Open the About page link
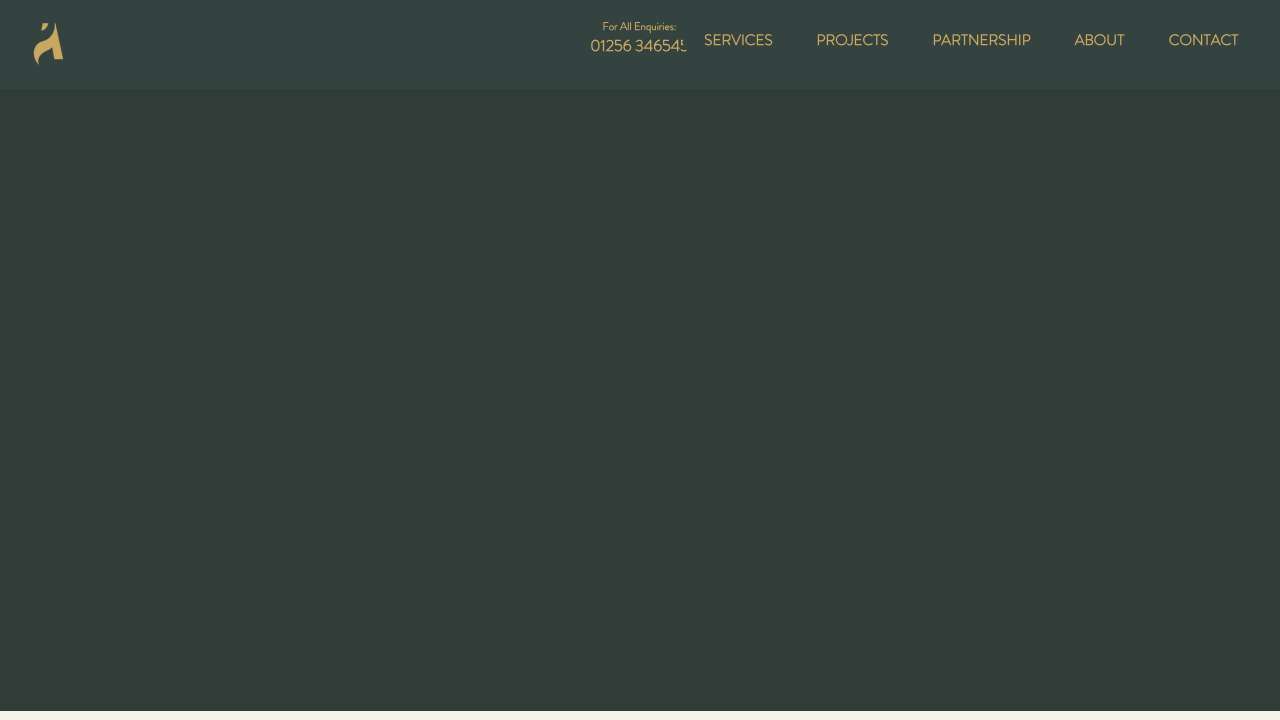 [1099, 40]
